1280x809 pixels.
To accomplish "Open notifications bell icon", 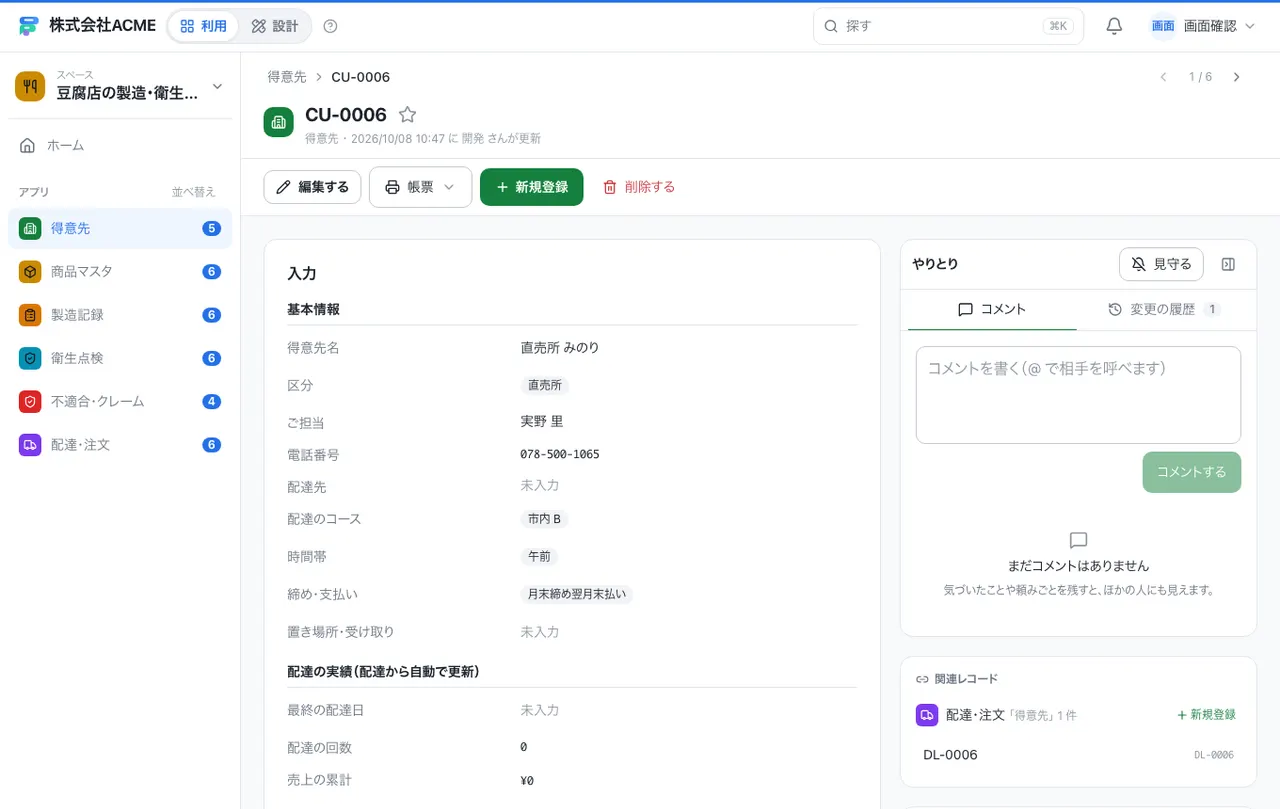I will click(1114, 26).
